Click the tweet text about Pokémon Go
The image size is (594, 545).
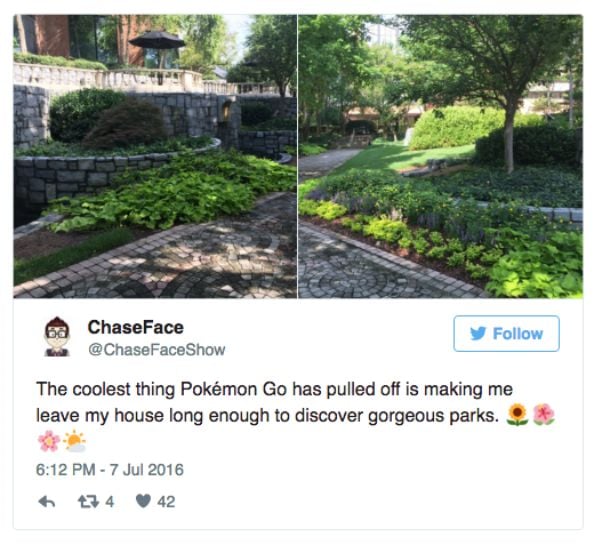coord(274,403)
